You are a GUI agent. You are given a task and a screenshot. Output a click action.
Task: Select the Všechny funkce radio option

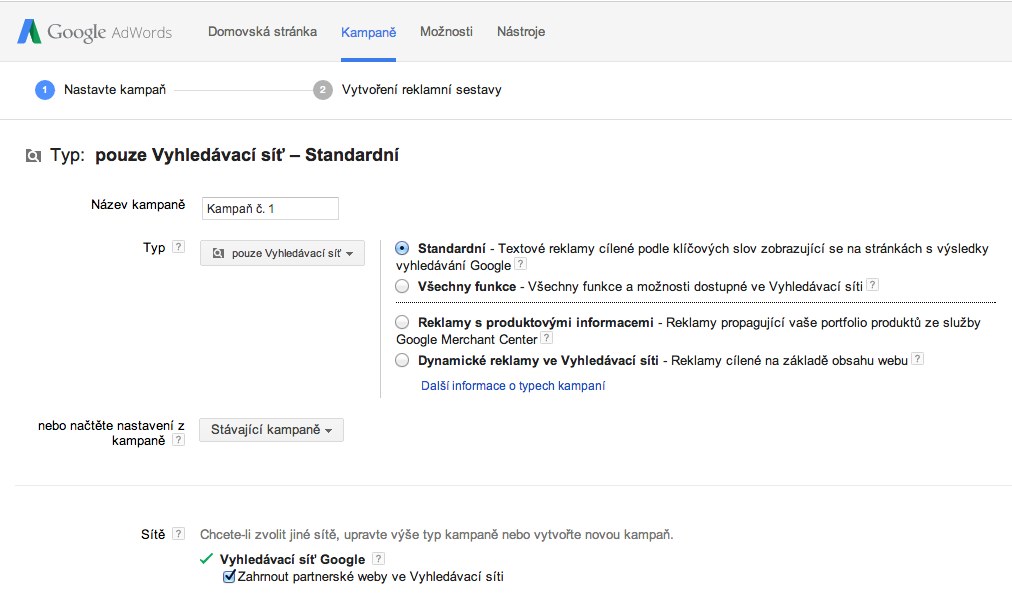point(402,286)
